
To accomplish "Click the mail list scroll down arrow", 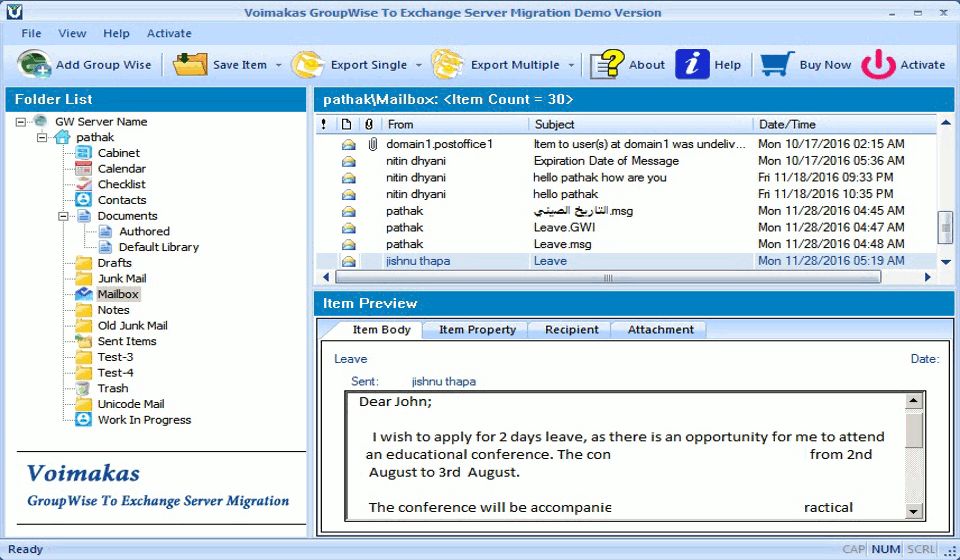I will click(946, 262).
